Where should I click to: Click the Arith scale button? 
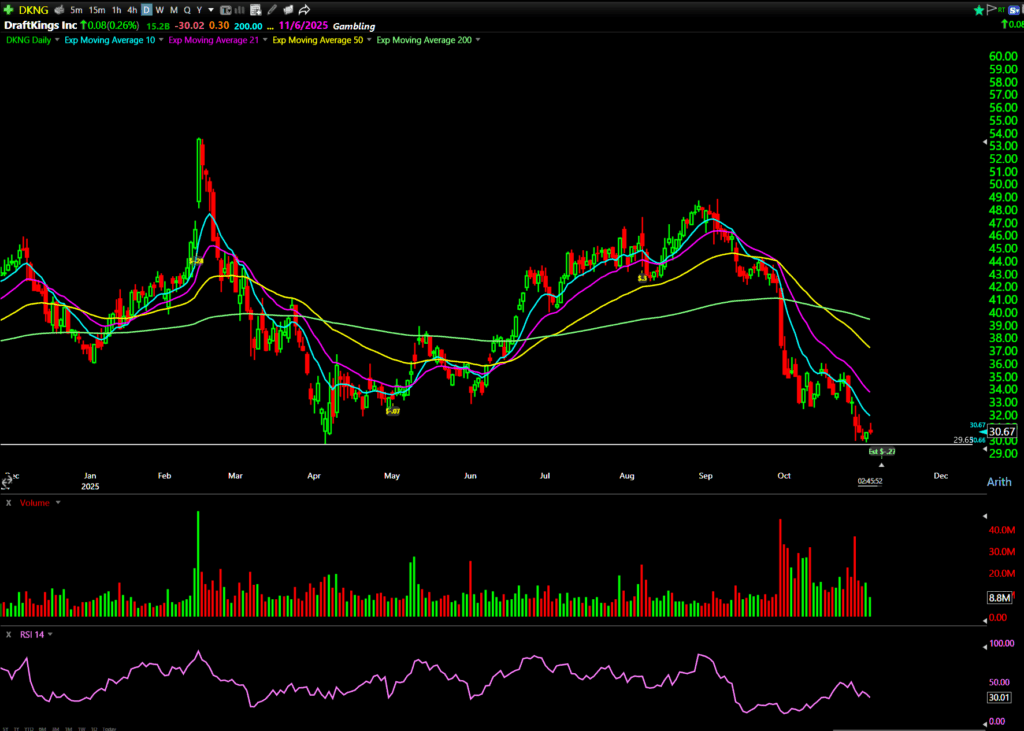999,481
